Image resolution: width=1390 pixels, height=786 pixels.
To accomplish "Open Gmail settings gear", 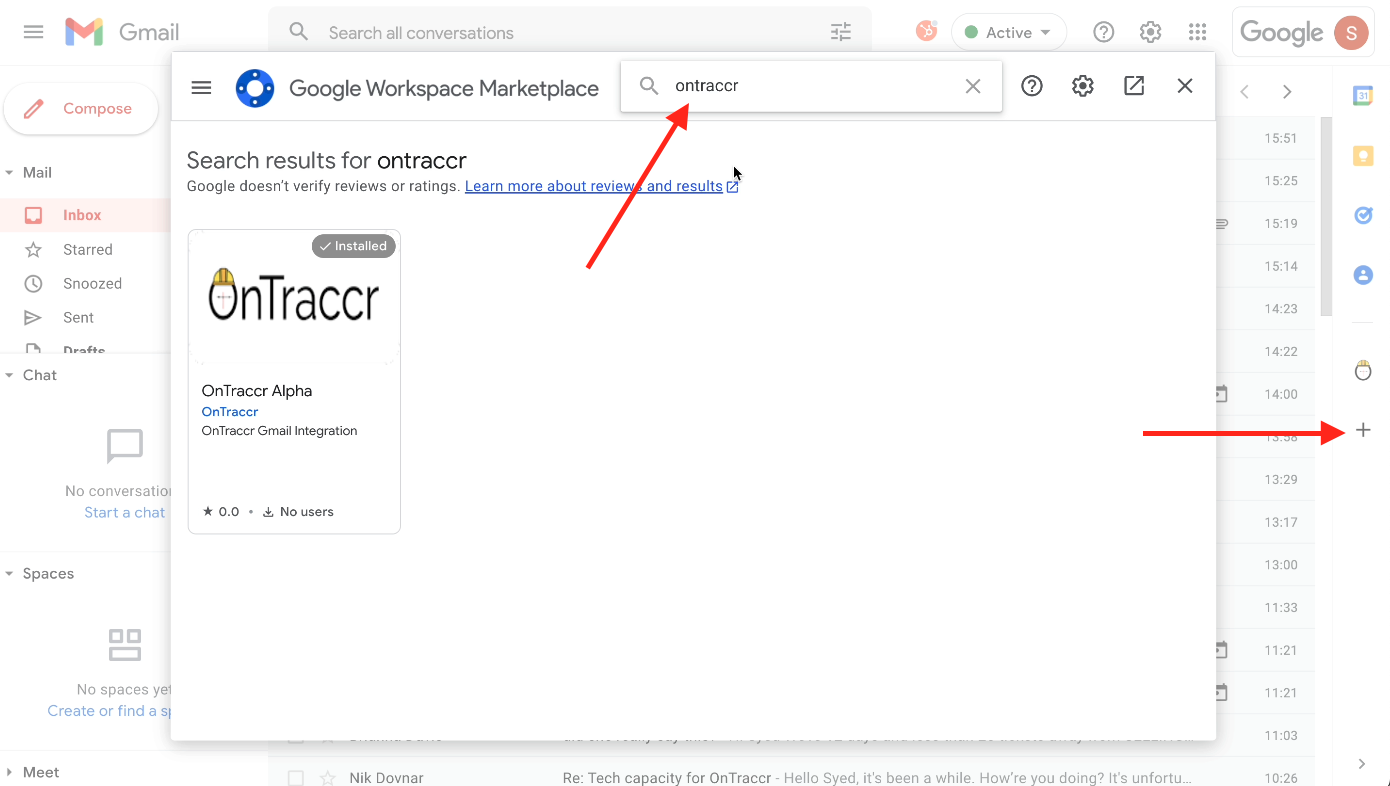I will pos(1151,32).
